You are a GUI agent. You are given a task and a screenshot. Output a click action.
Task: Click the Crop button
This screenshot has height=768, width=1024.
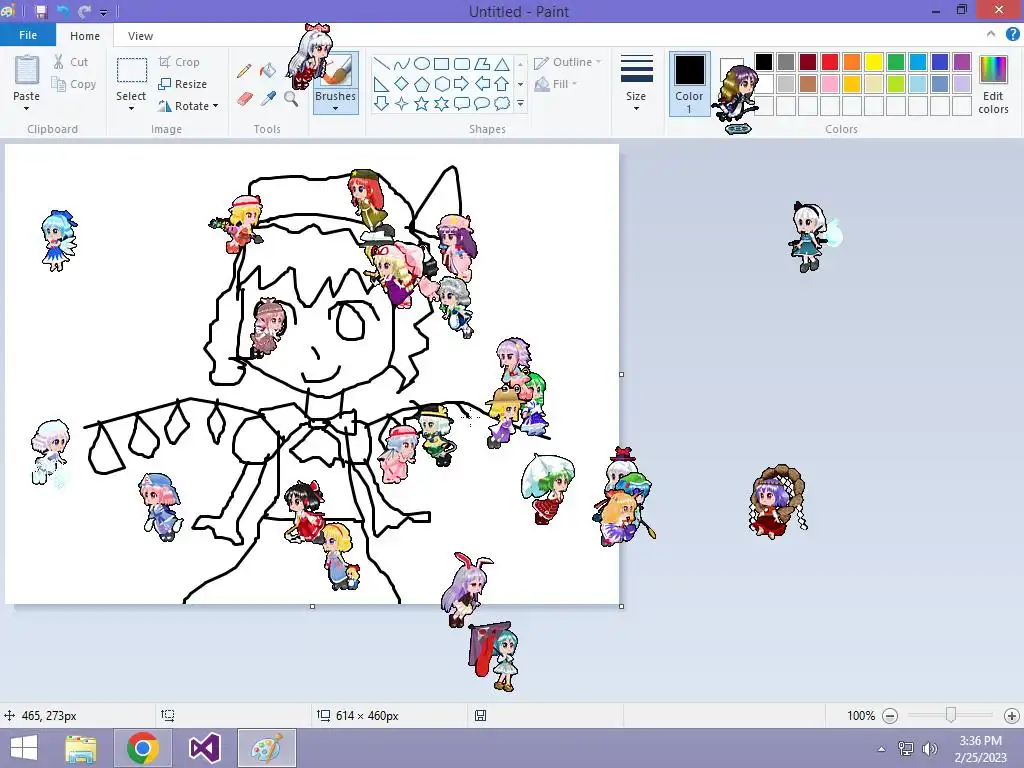pos(179,62)
